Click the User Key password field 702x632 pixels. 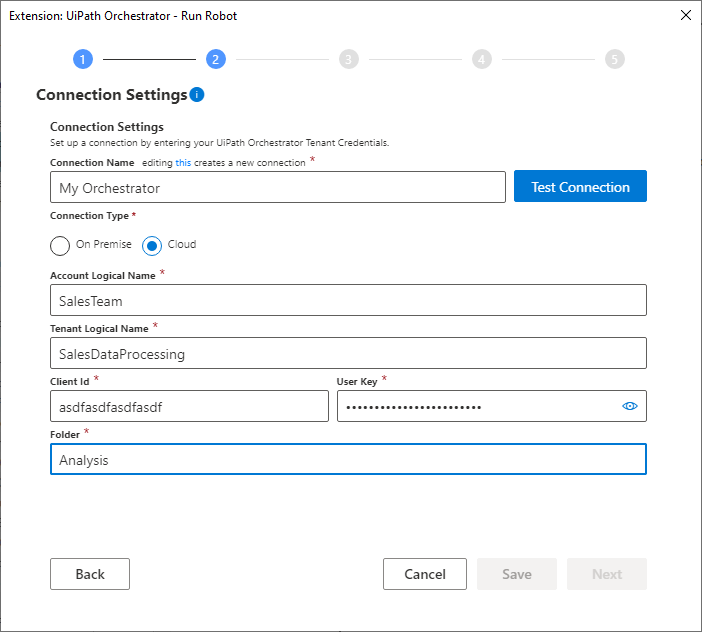coord(492,406)
